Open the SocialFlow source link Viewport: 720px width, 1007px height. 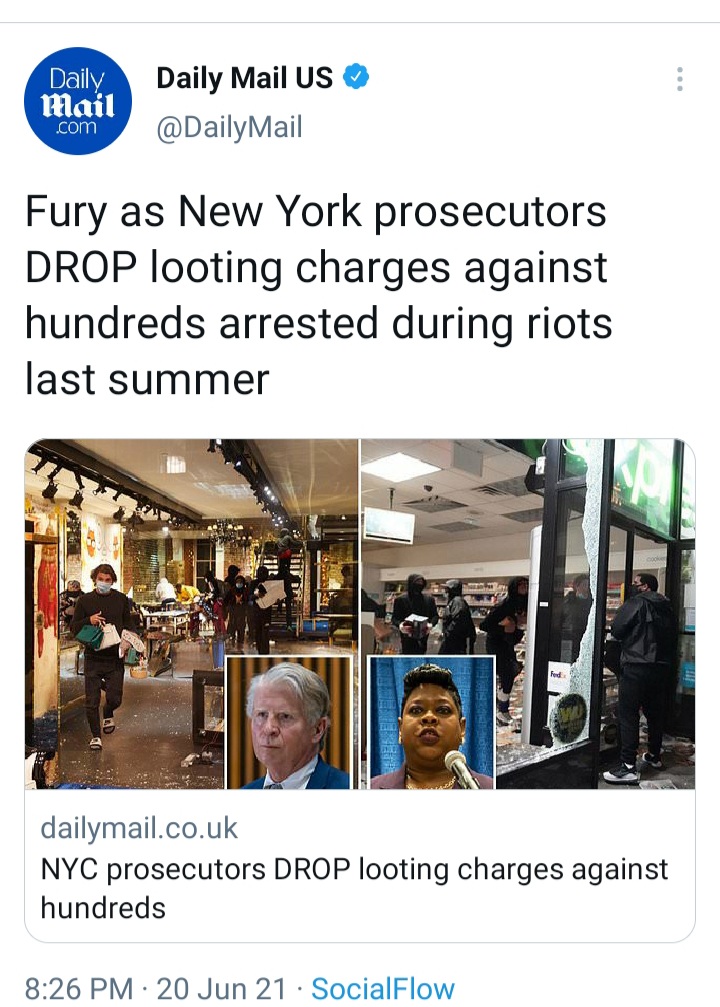[383, 988]
